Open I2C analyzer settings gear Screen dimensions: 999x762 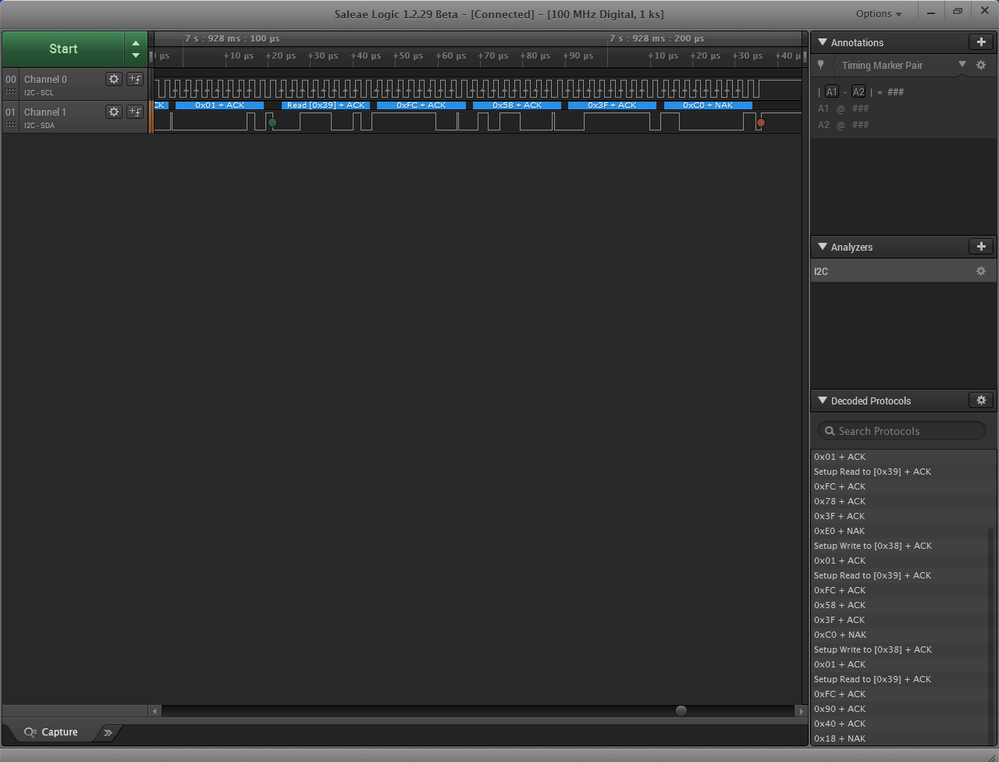pyautogui.click(x=981, y=271)
